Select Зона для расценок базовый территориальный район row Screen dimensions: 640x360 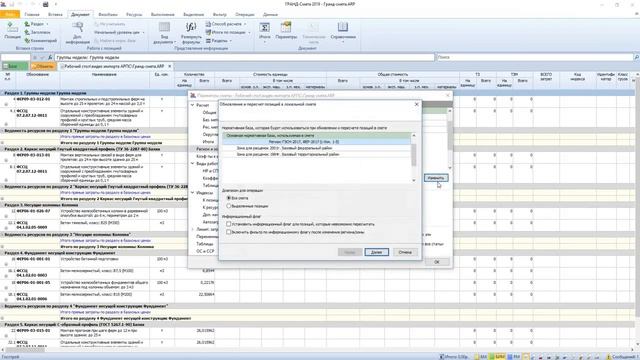coord(316,154)
